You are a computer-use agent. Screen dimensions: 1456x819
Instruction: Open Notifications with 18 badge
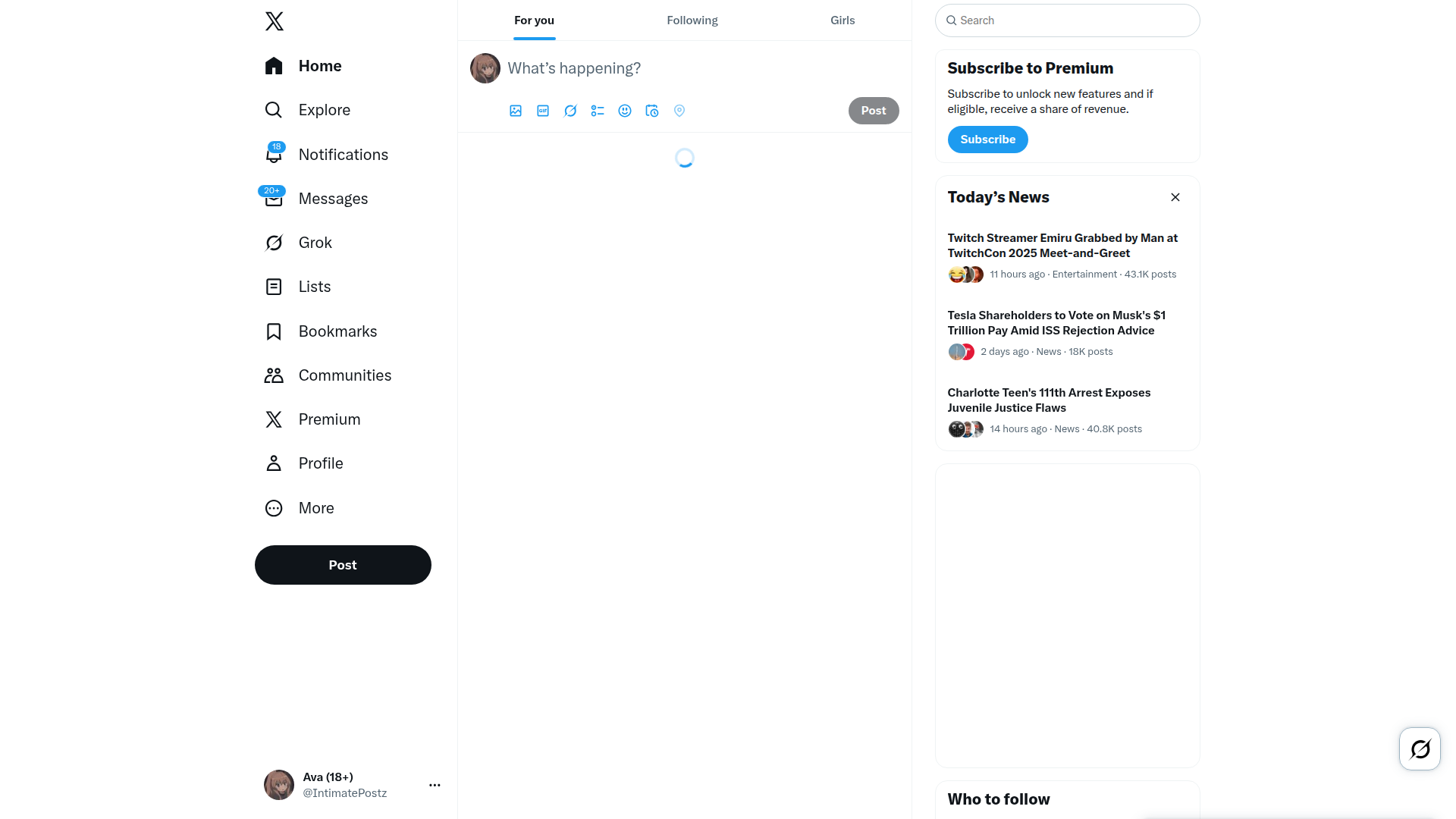pos(327,155)
